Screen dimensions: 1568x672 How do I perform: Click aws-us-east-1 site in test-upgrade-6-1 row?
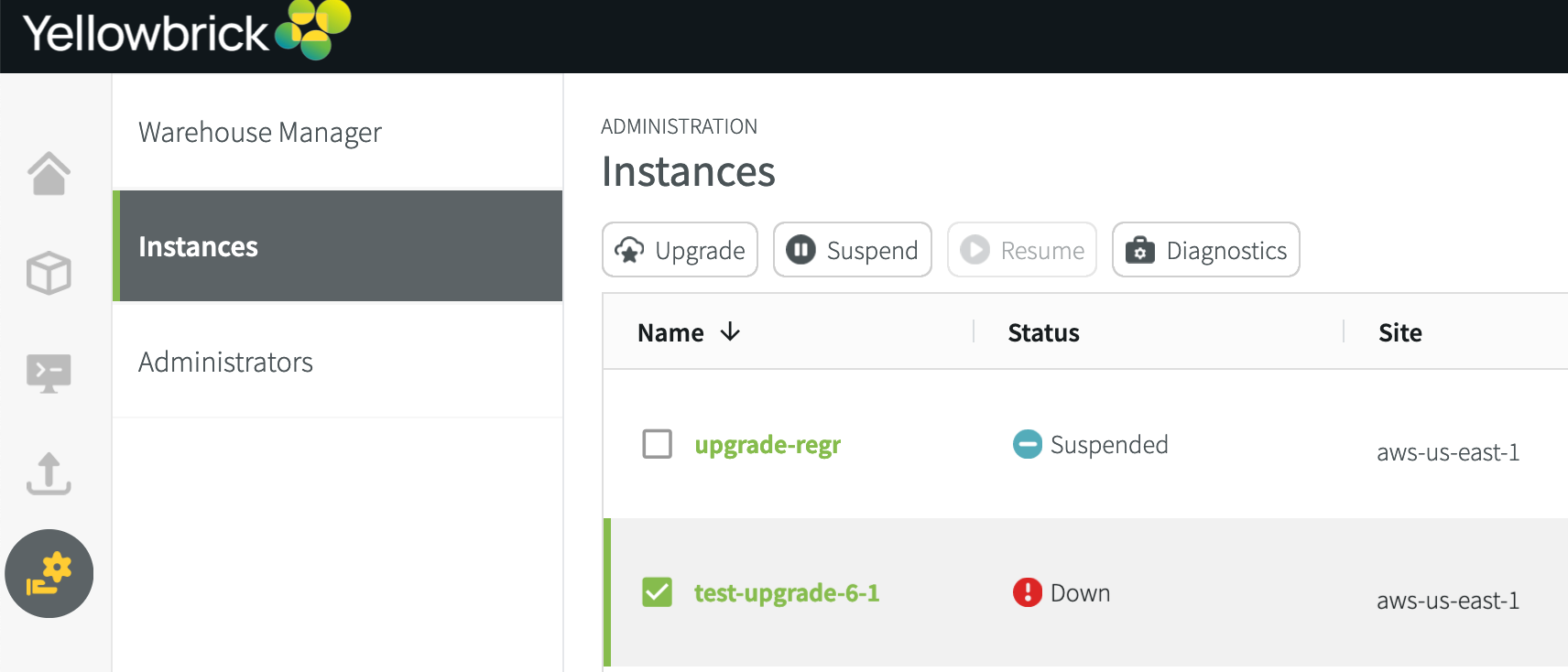pos(1448,601)
